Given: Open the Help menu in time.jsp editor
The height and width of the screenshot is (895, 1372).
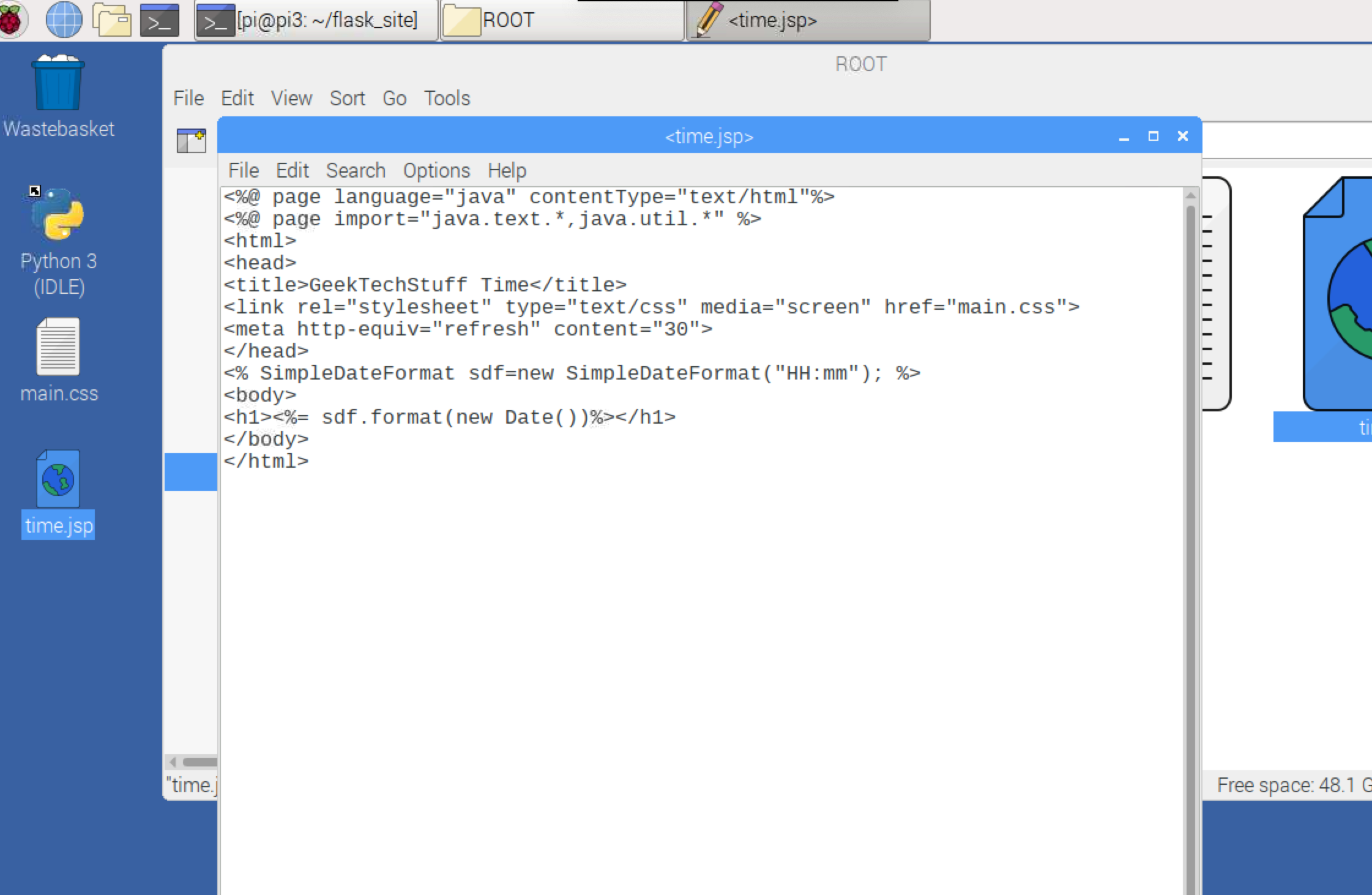Looking at the screenshot, I should click(x=507, y=170).
